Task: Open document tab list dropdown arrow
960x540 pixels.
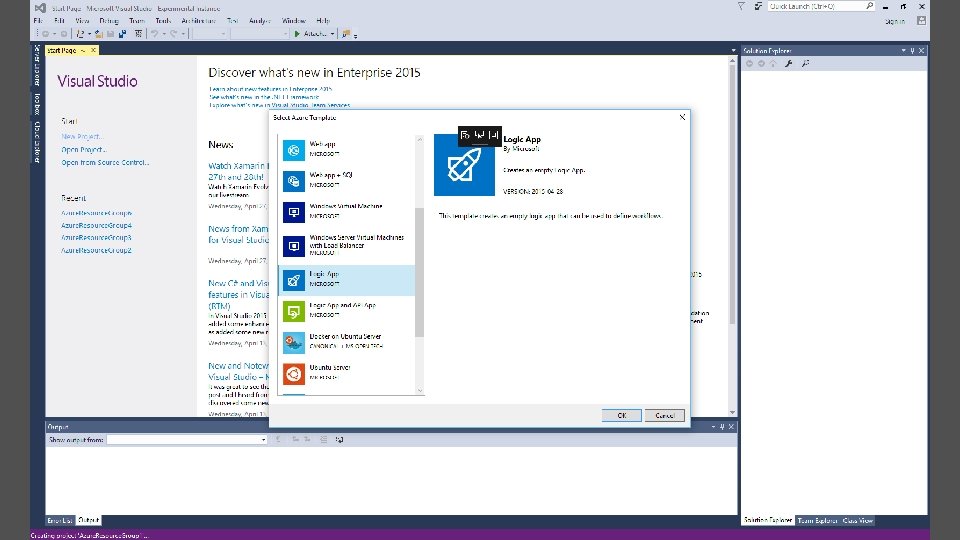Action: pyautogui.click(x=733, y=51)
